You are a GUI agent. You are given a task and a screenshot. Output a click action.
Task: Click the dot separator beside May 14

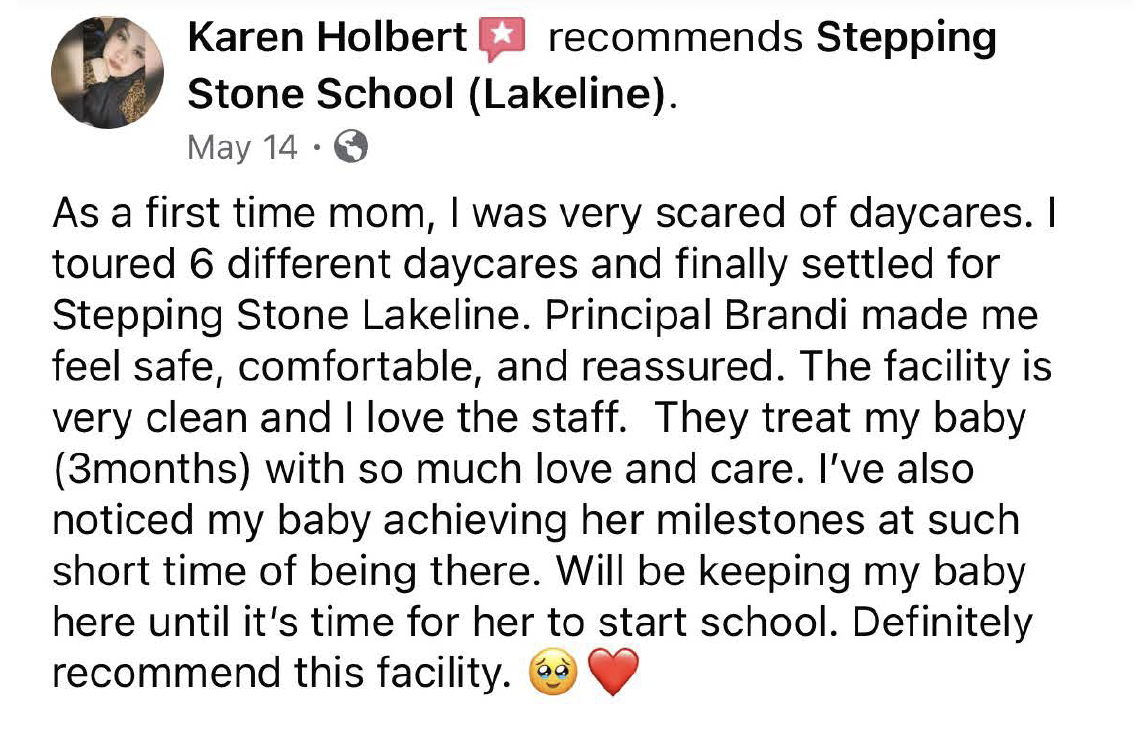[x=316, y=148]
